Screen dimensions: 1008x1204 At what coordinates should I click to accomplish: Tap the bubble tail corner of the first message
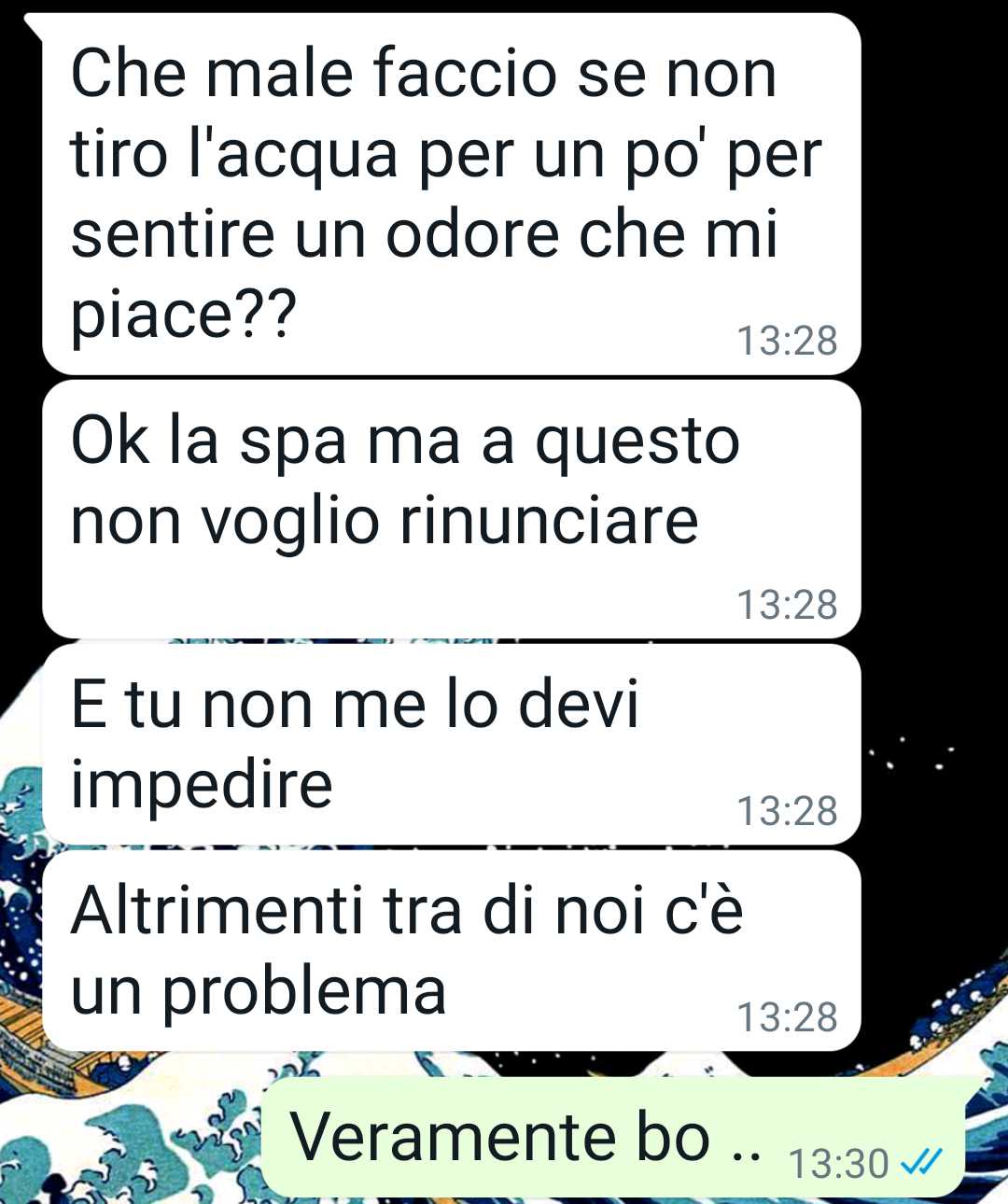(34, 24)
